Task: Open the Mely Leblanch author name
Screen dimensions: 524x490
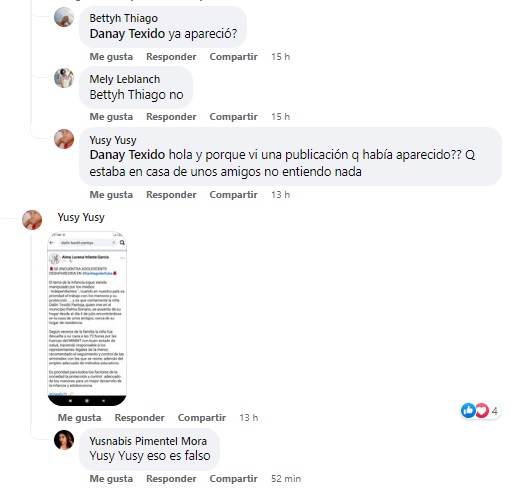Action: click(125, 79)
